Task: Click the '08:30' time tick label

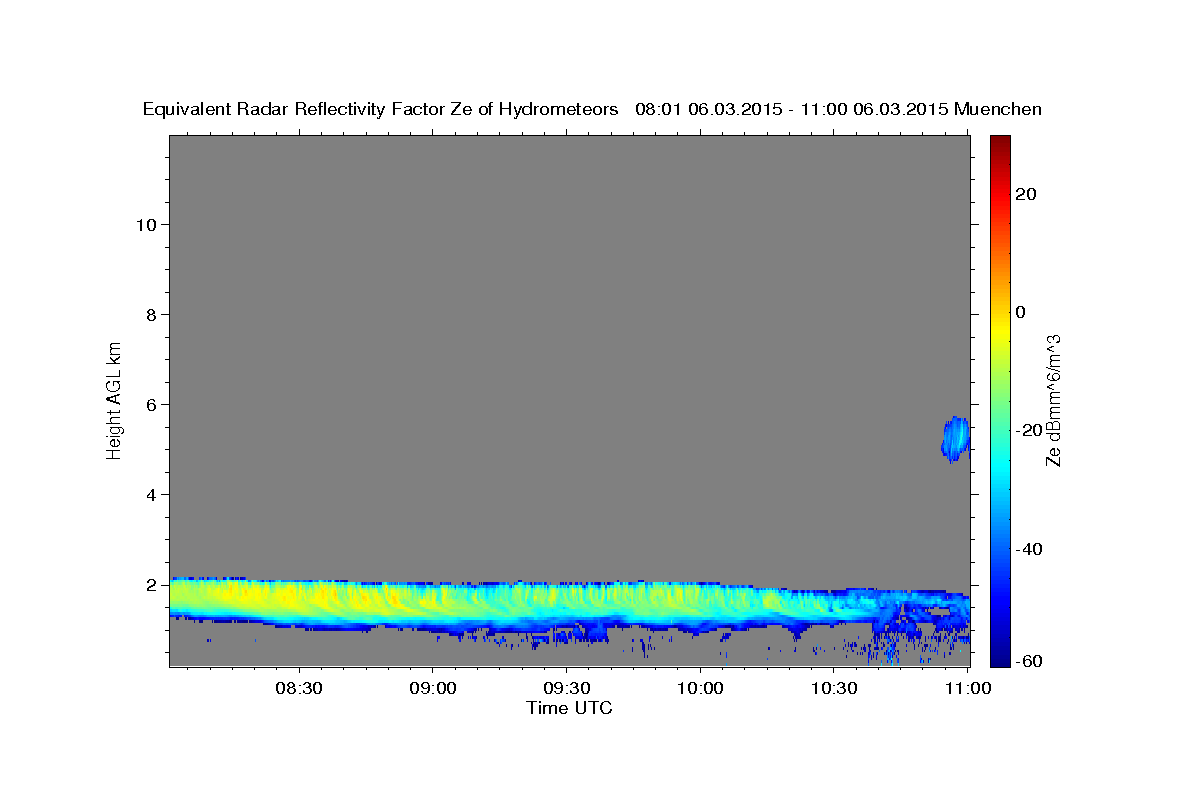Action: tap(298, 689)
